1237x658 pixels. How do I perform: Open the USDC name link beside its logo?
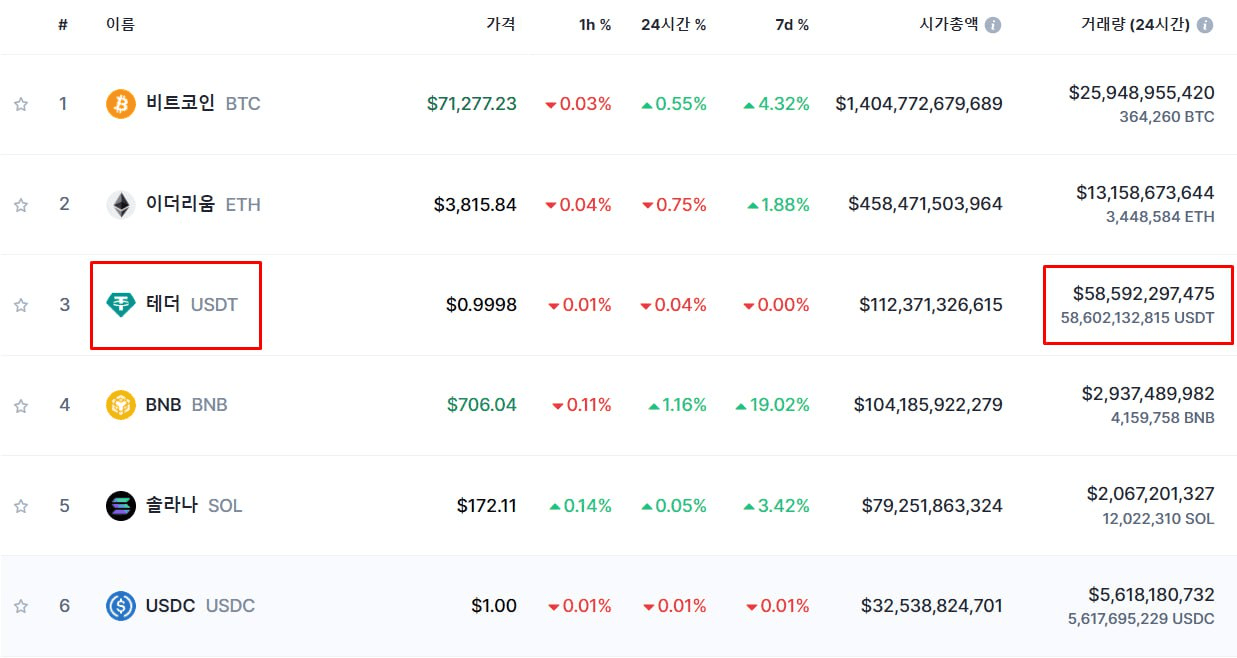(170, 606)
